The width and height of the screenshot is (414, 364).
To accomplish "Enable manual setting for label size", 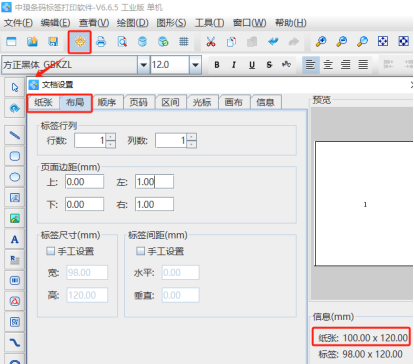I will (x=50, y=251).
